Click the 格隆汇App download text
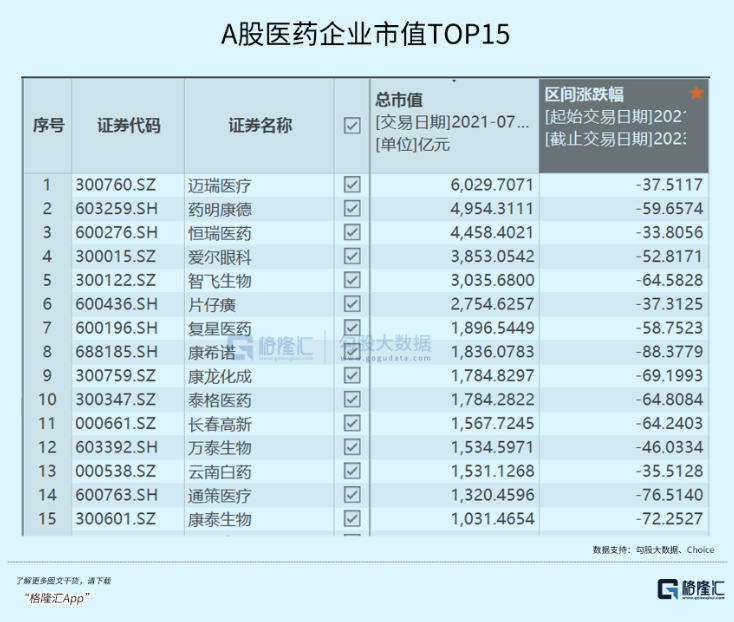The width and height of the screenshot is (734, 622). click(x=56, y=598)
